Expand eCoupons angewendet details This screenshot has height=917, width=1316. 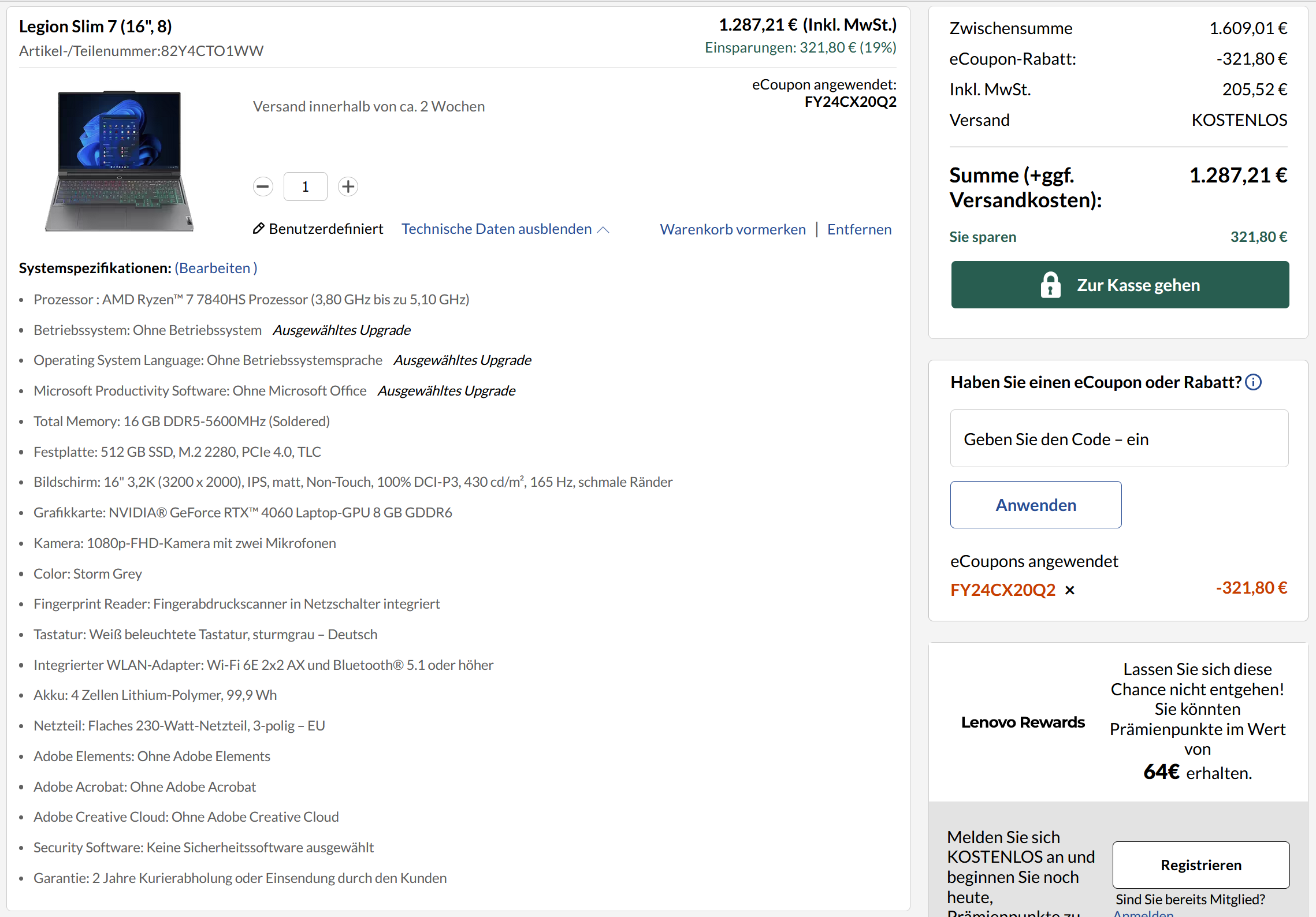point(1034,561)
